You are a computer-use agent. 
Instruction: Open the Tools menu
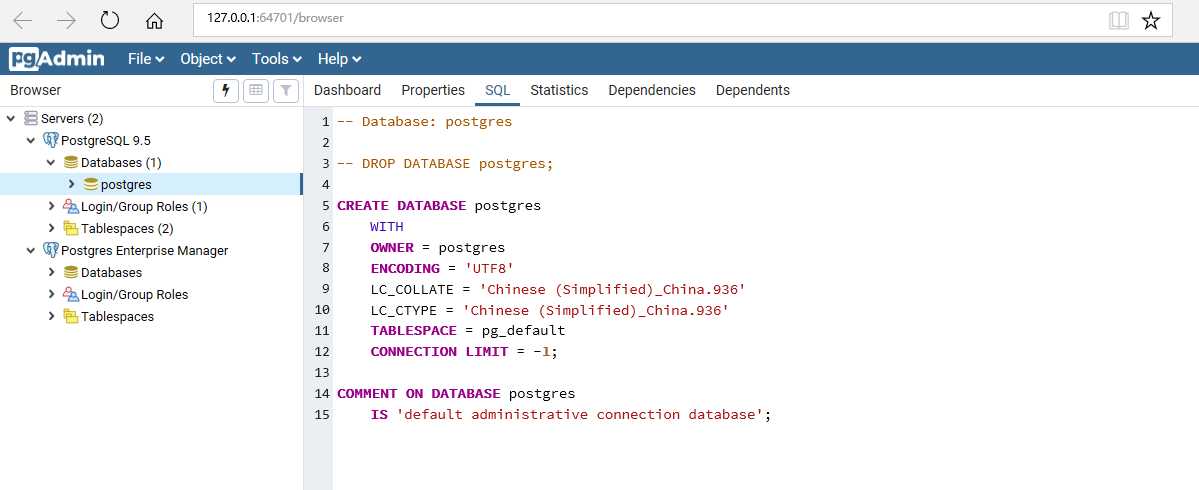coord(277,59)
